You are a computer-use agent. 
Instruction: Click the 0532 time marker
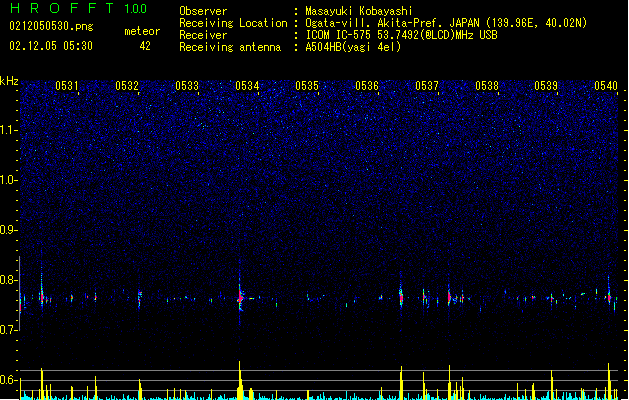pos(127,86)
